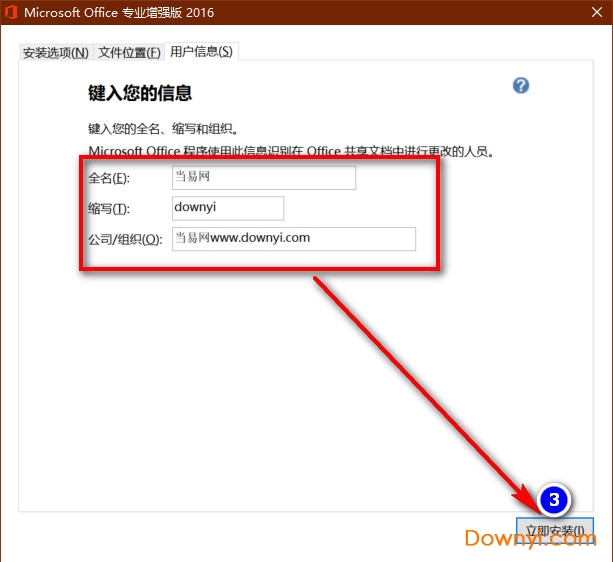The image size is (613, 562).
Task: Click the blue circled number 3 badge
Action: [x=556, y=499]
